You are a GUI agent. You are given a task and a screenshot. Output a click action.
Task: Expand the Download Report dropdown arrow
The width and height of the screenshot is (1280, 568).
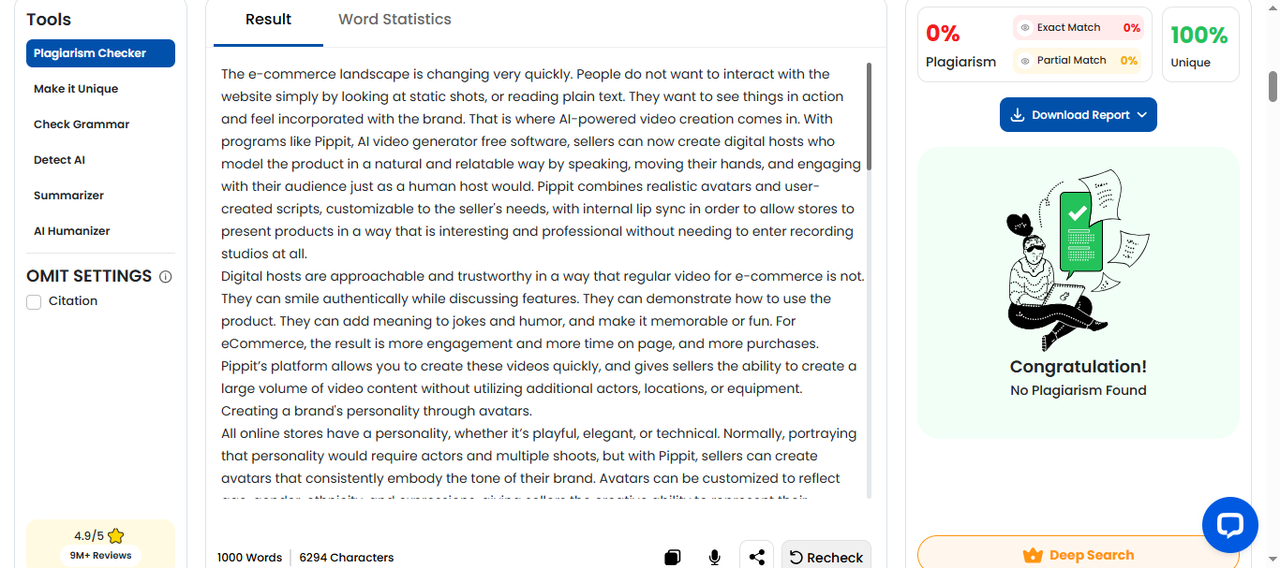tap(1141, 115)
